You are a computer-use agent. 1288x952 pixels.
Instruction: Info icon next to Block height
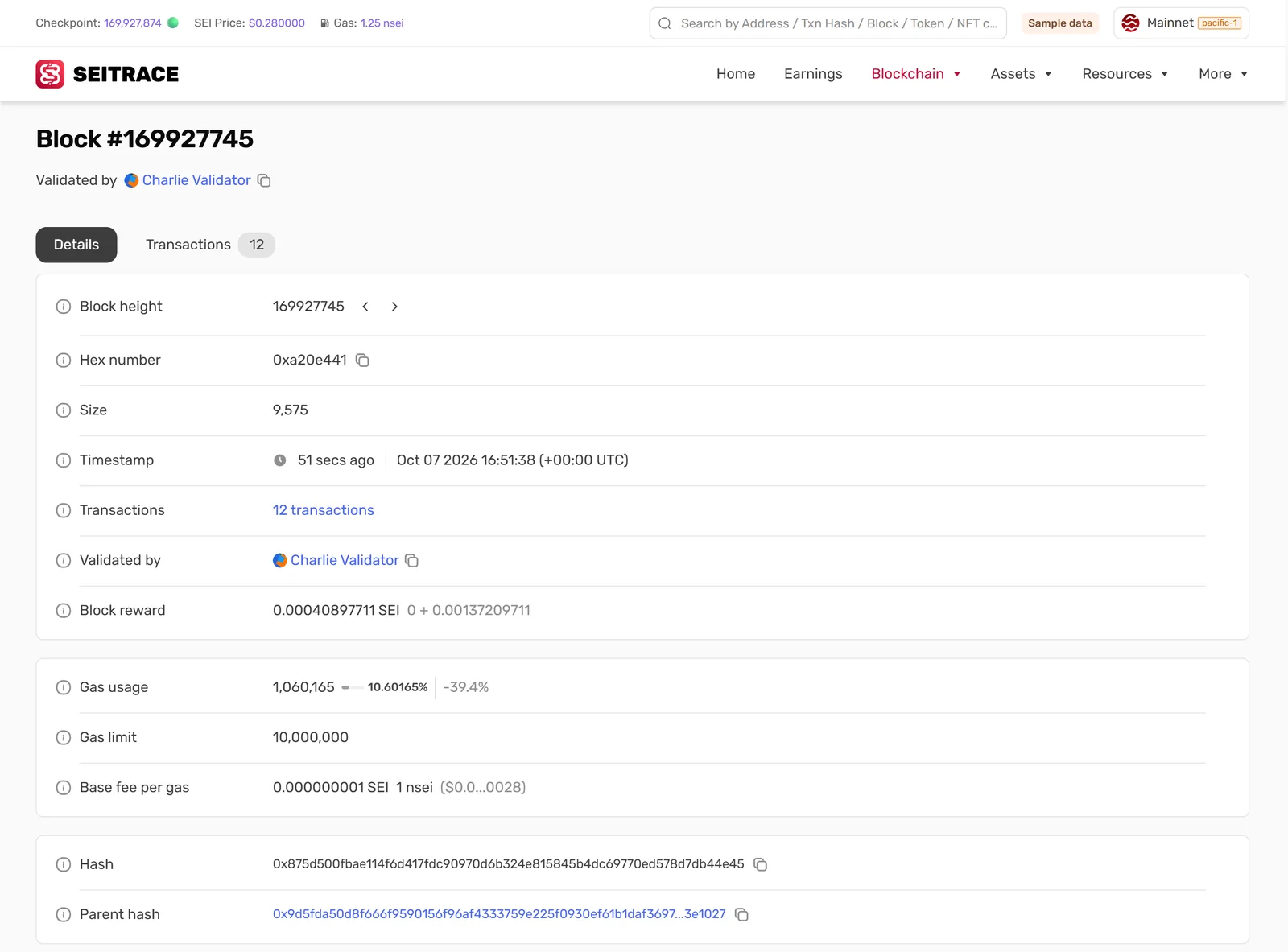click(63, 307)
